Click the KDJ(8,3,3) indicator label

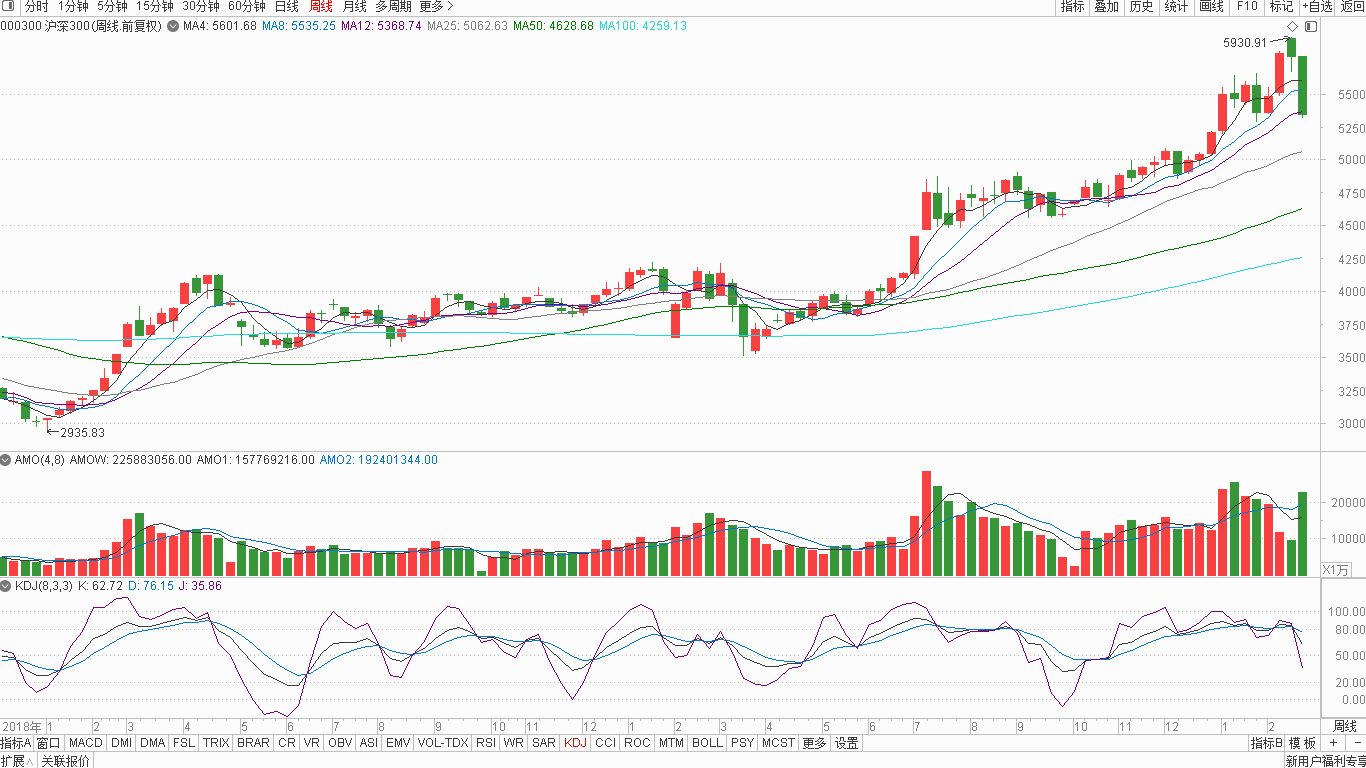coord(44,585)
